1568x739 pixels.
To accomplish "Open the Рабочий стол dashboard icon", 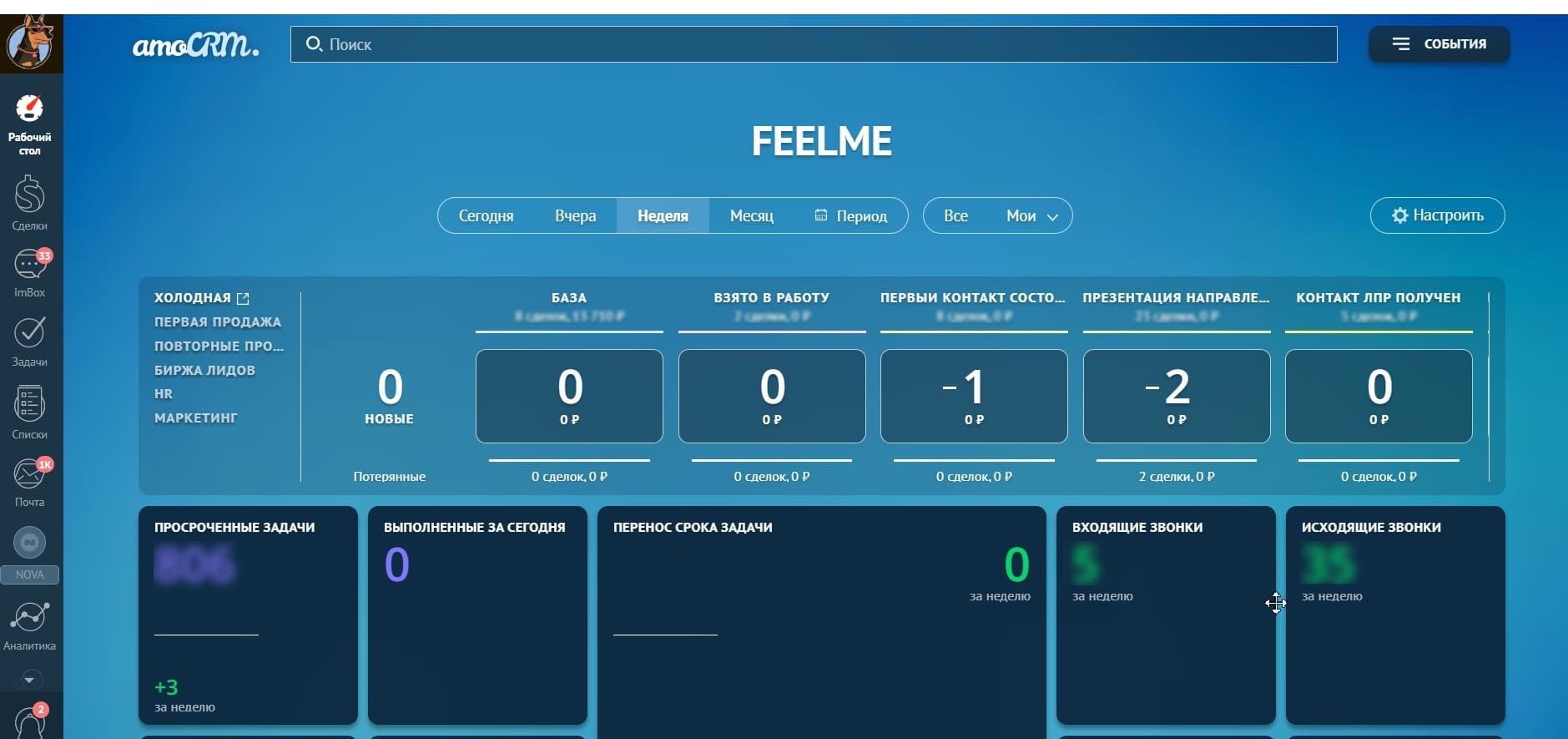I will pyautogui.click(x=30, y=125).
